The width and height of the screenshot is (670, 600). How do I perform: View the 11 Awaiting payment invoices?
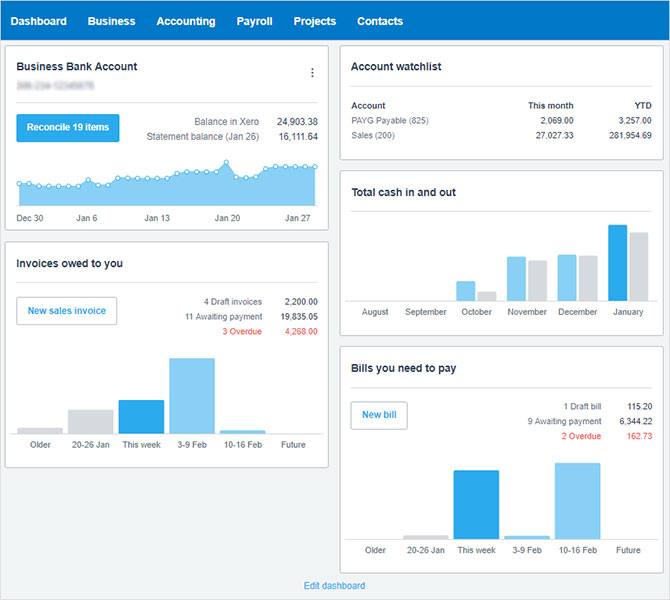pos(224,316)
